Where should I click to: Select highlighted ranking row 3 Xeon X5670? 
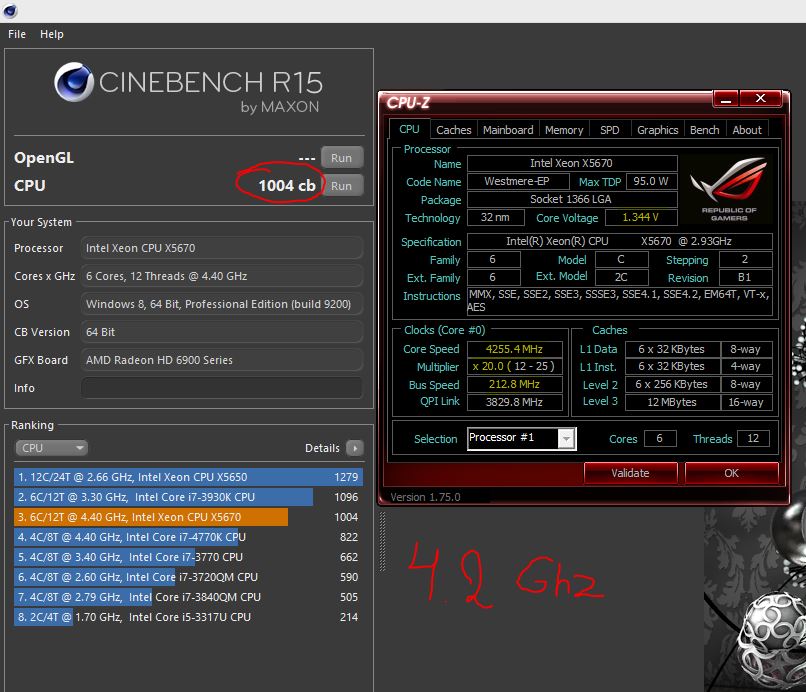(188, 517)
